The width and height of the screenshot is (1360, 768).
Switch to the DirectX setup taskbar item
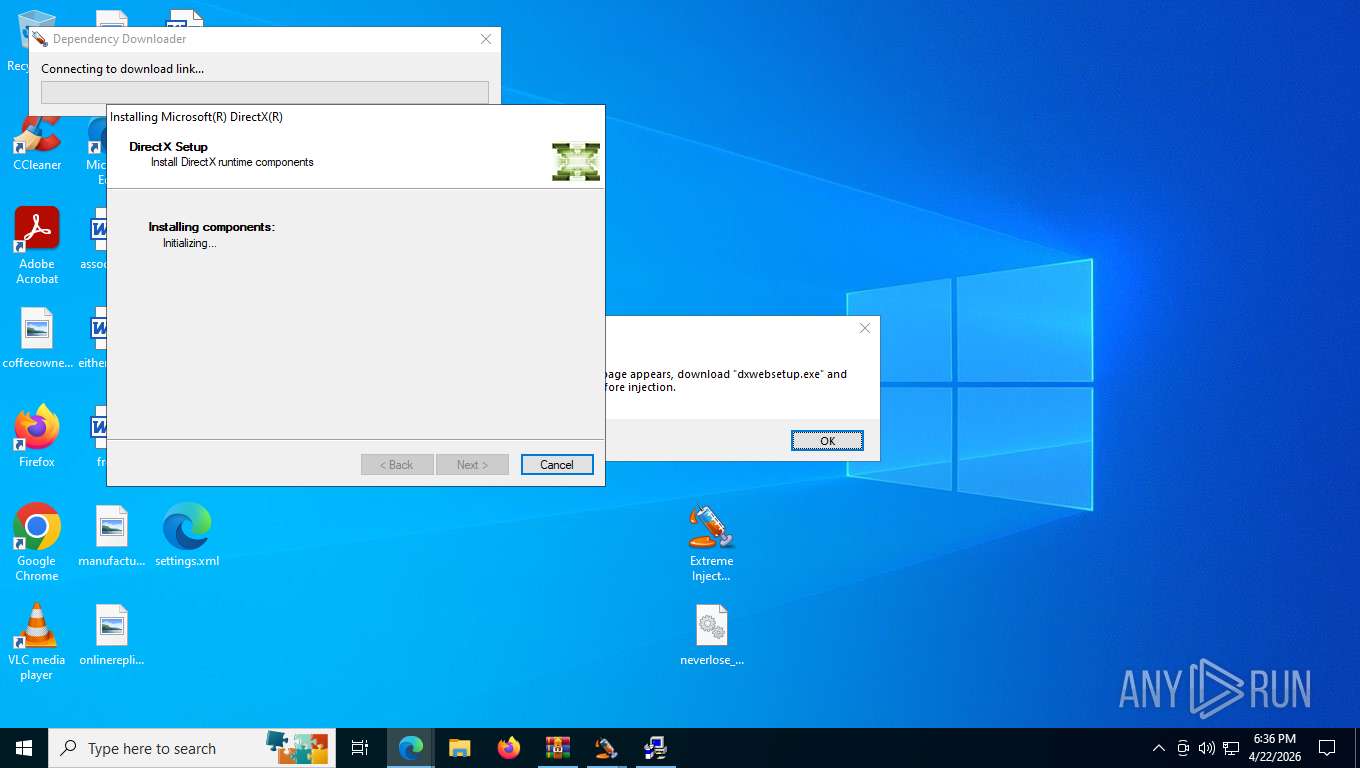(x=655, y=748)
